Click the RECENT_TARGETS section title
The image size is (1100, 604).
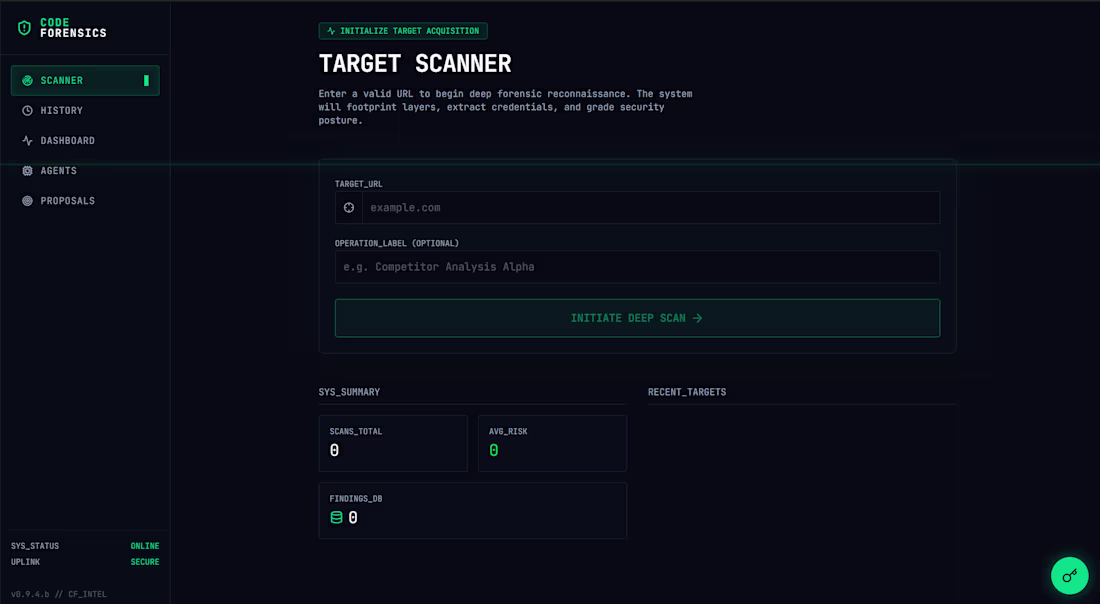(x=687, y=392)
